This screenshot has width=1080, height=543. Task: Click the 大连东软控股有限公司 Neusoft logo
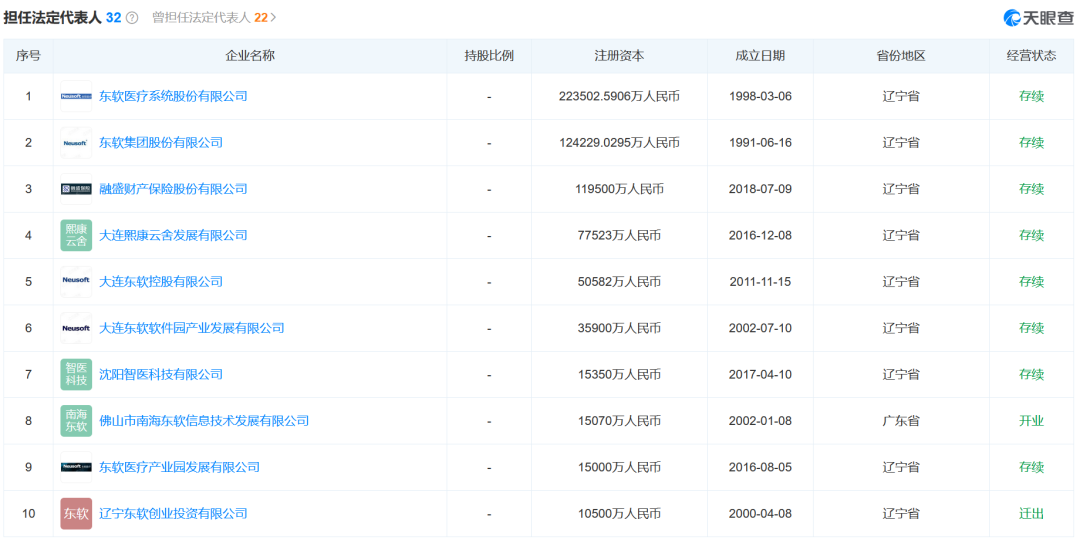pos(76,281)
